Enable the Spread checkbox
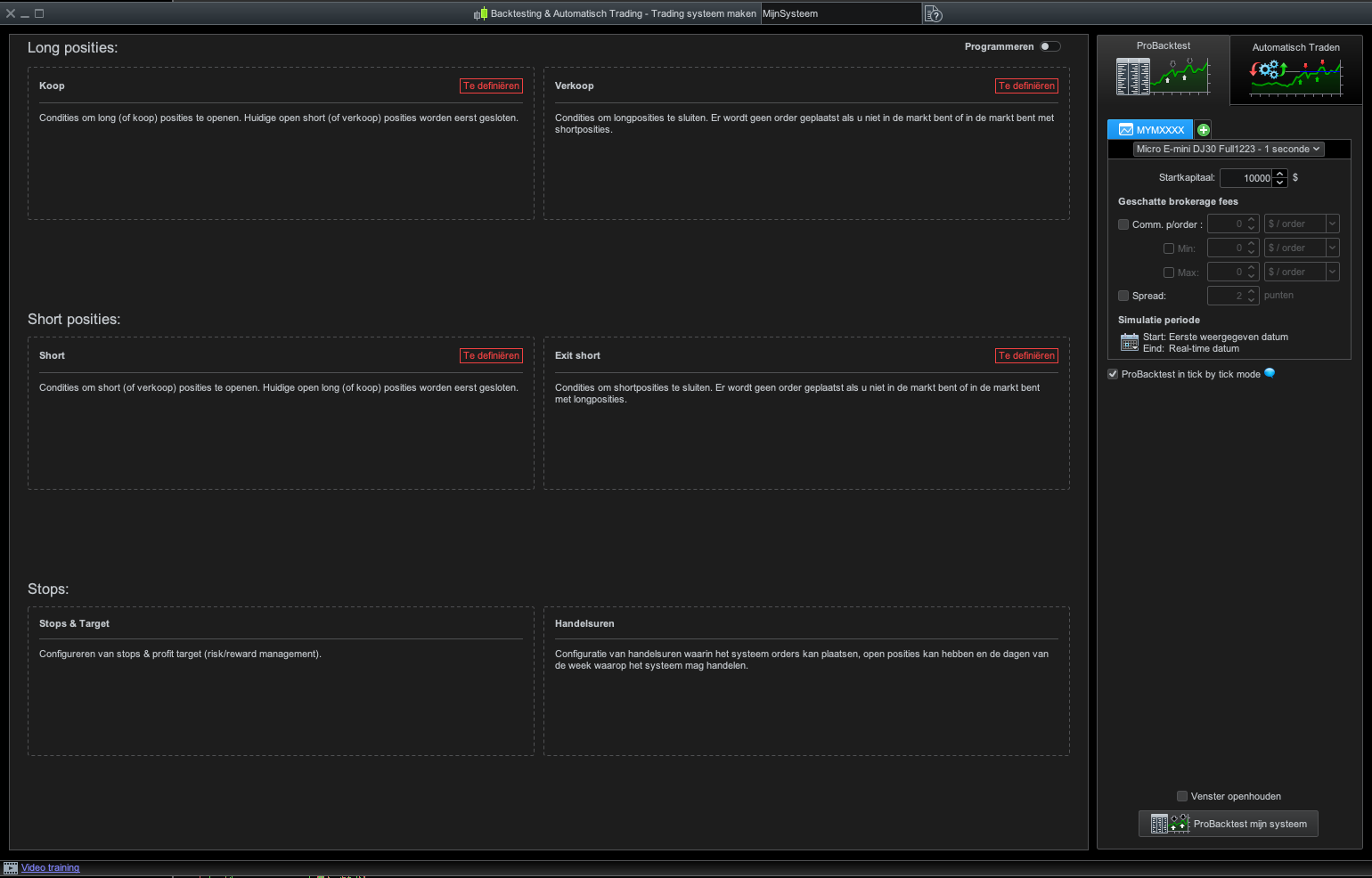 pos(1123,296)
